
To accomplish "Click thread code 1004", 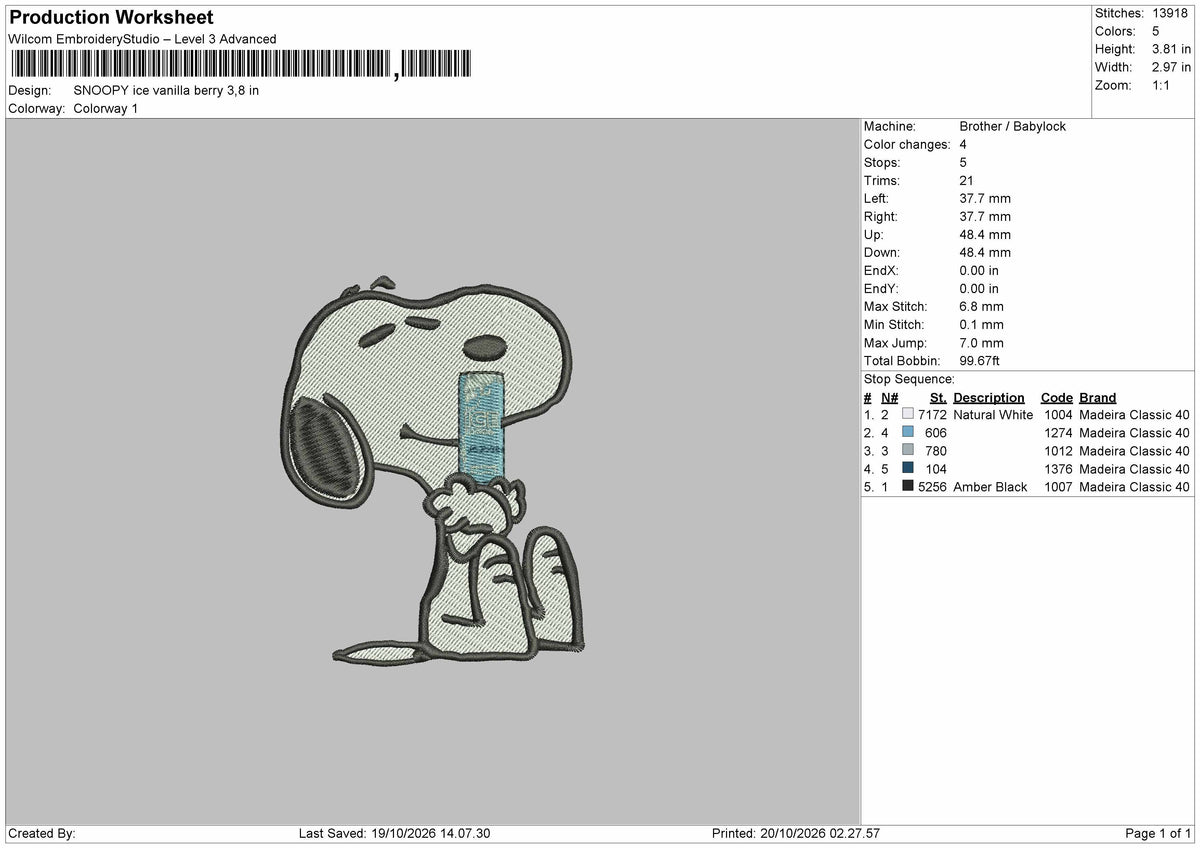I will point(1058,414).
